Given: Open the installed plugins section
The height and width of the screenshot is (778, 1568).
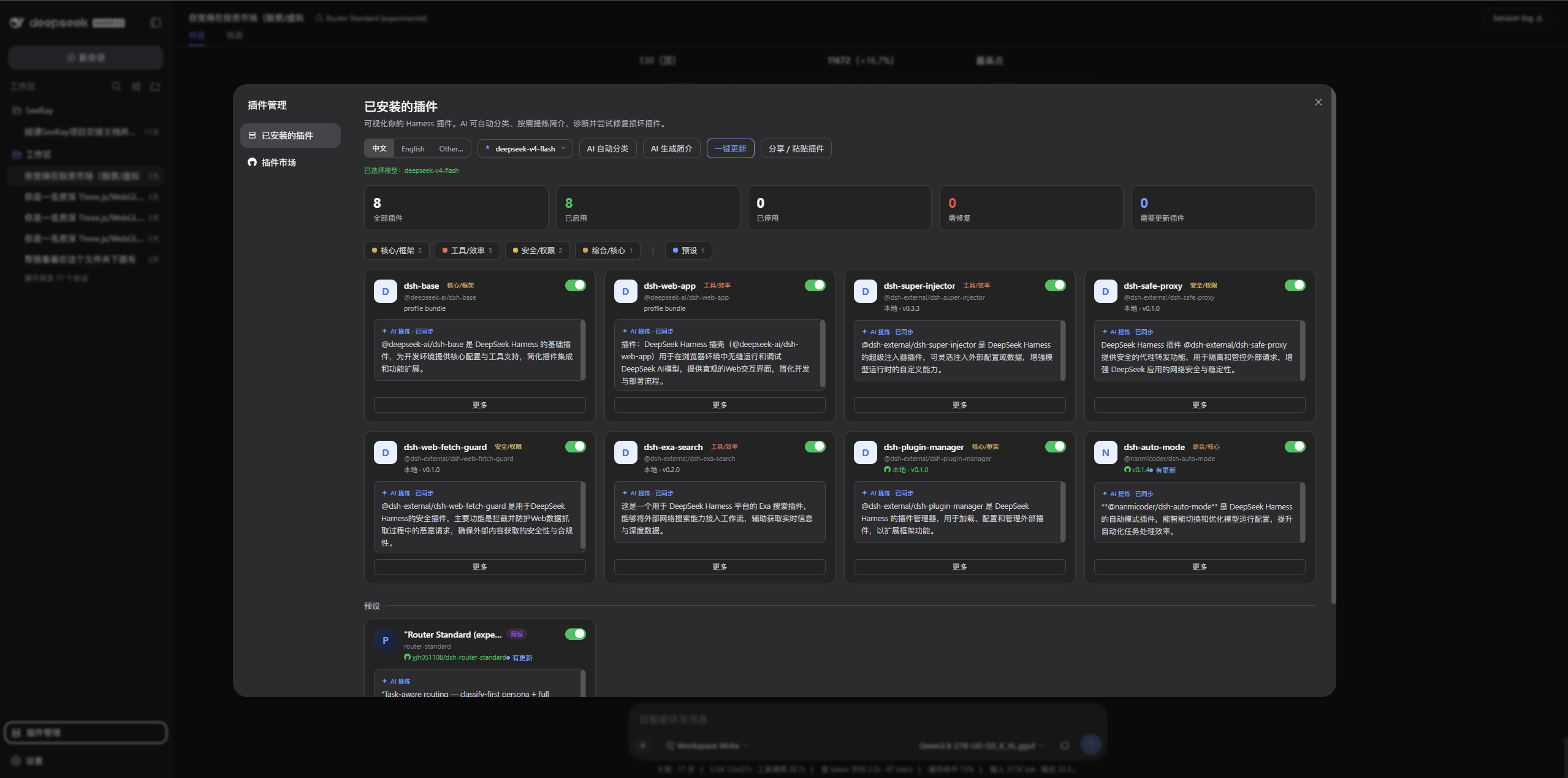Looking at the screenshot, I should coord(290,135).
